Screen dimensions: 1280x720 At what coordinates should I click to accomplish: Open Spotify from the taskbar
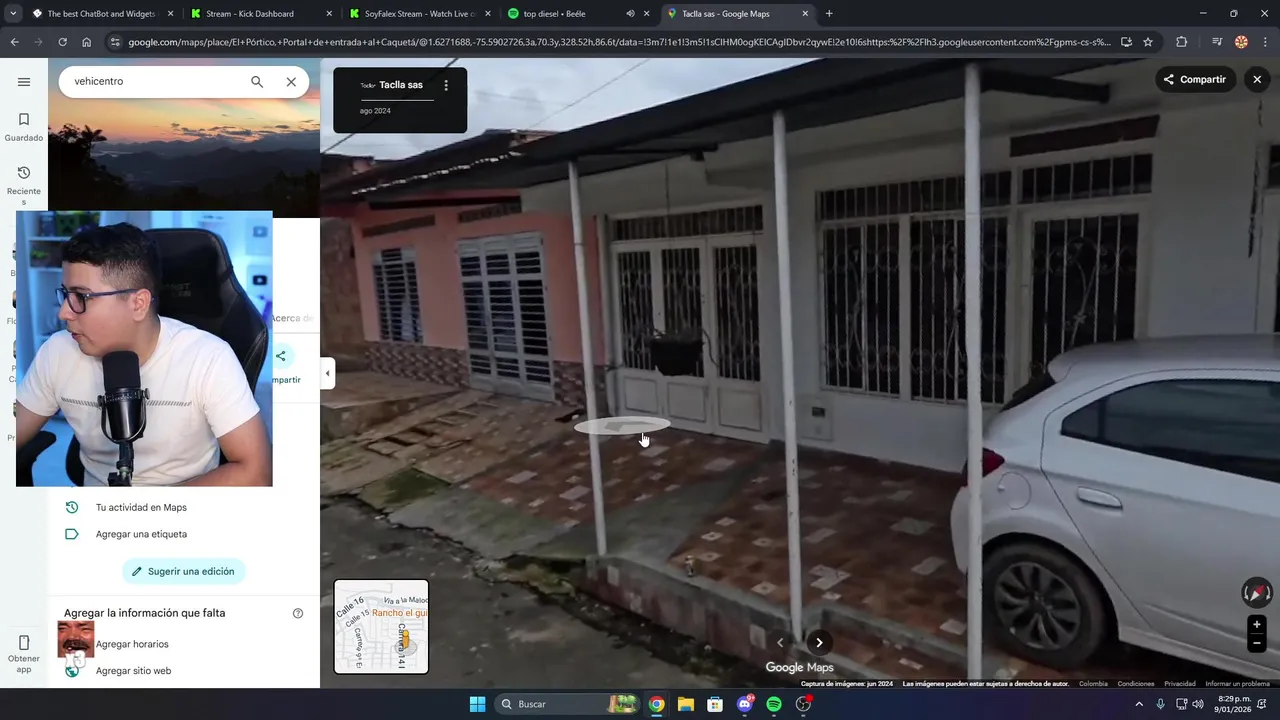point(774,704)
